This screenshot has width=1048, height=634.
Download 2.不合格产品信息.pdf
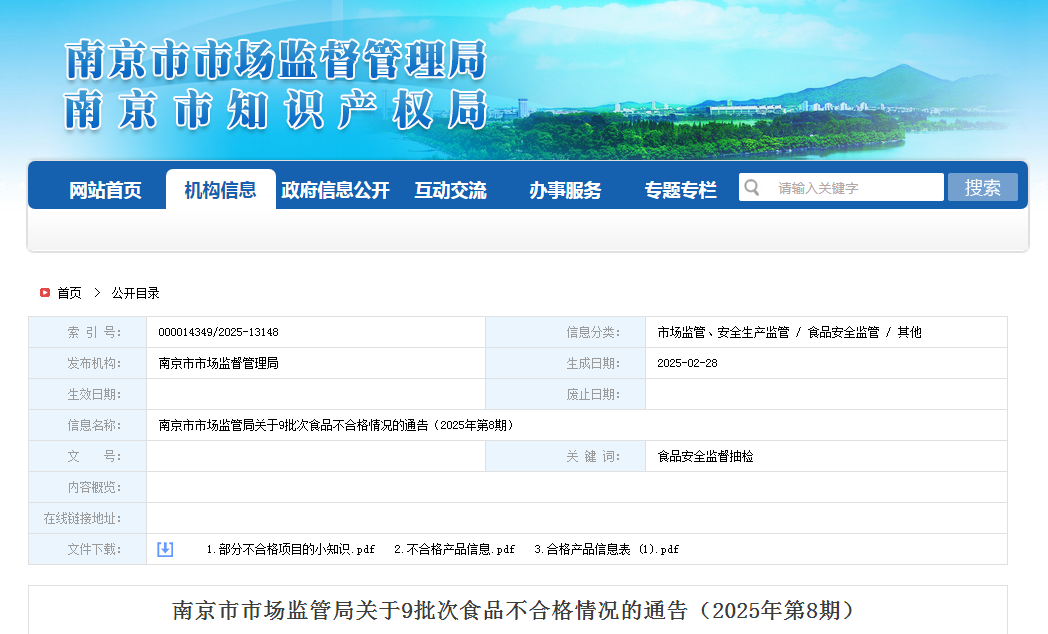coord(454,549)
